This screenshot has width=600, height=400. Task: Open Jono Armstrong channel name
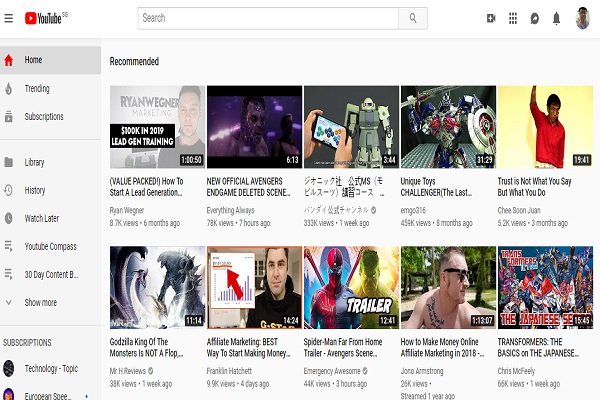[x=422, y=371]
